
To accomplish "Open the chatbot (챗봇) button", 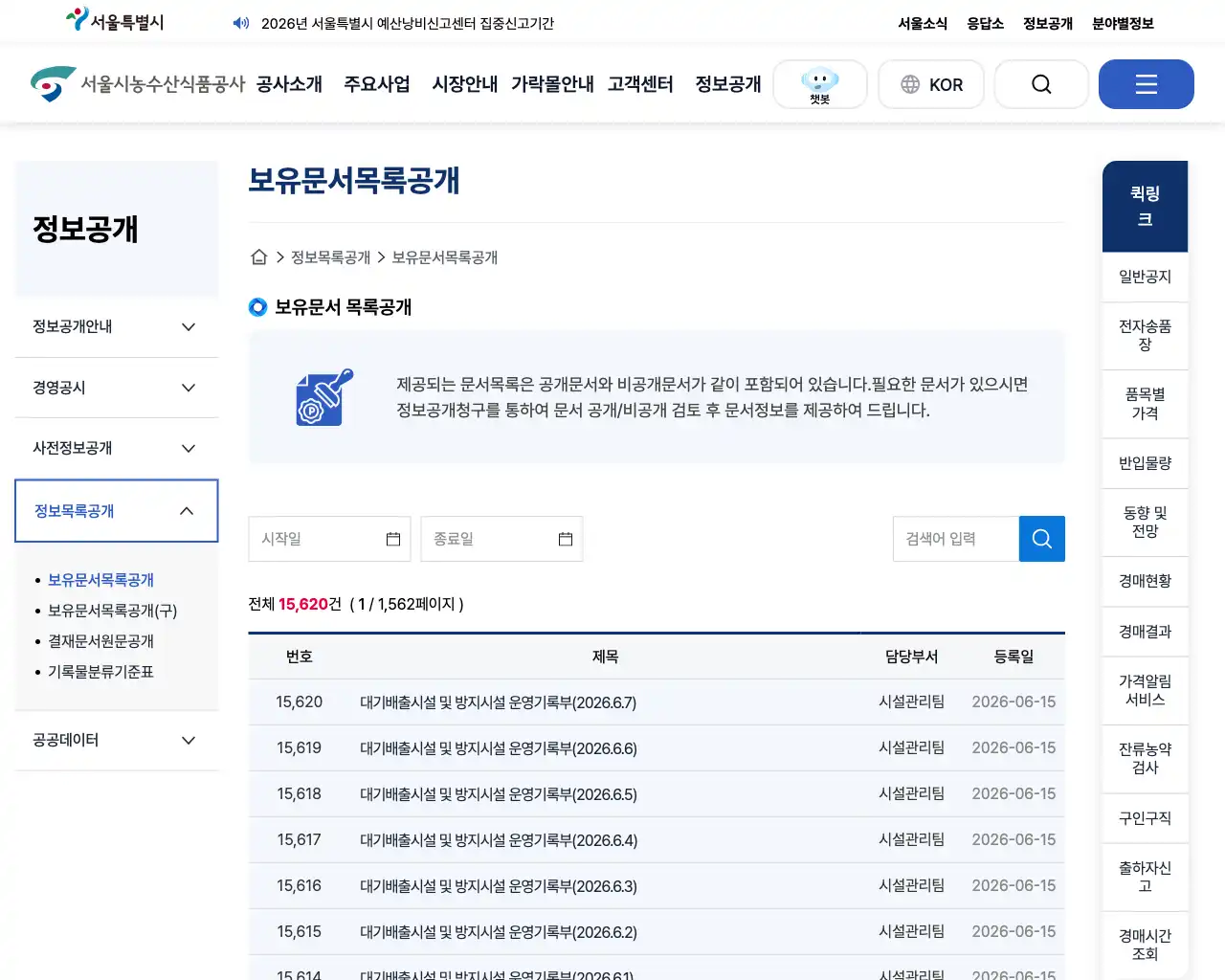I will (x=820, y=84).
